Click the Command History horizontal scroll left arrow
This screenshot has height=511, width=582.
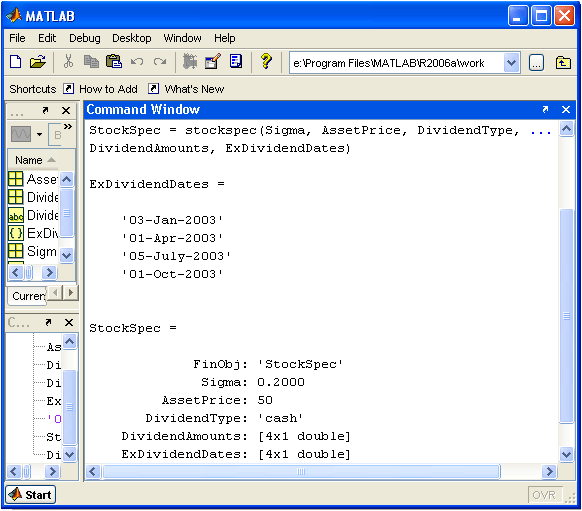click(x=14, y=472)
